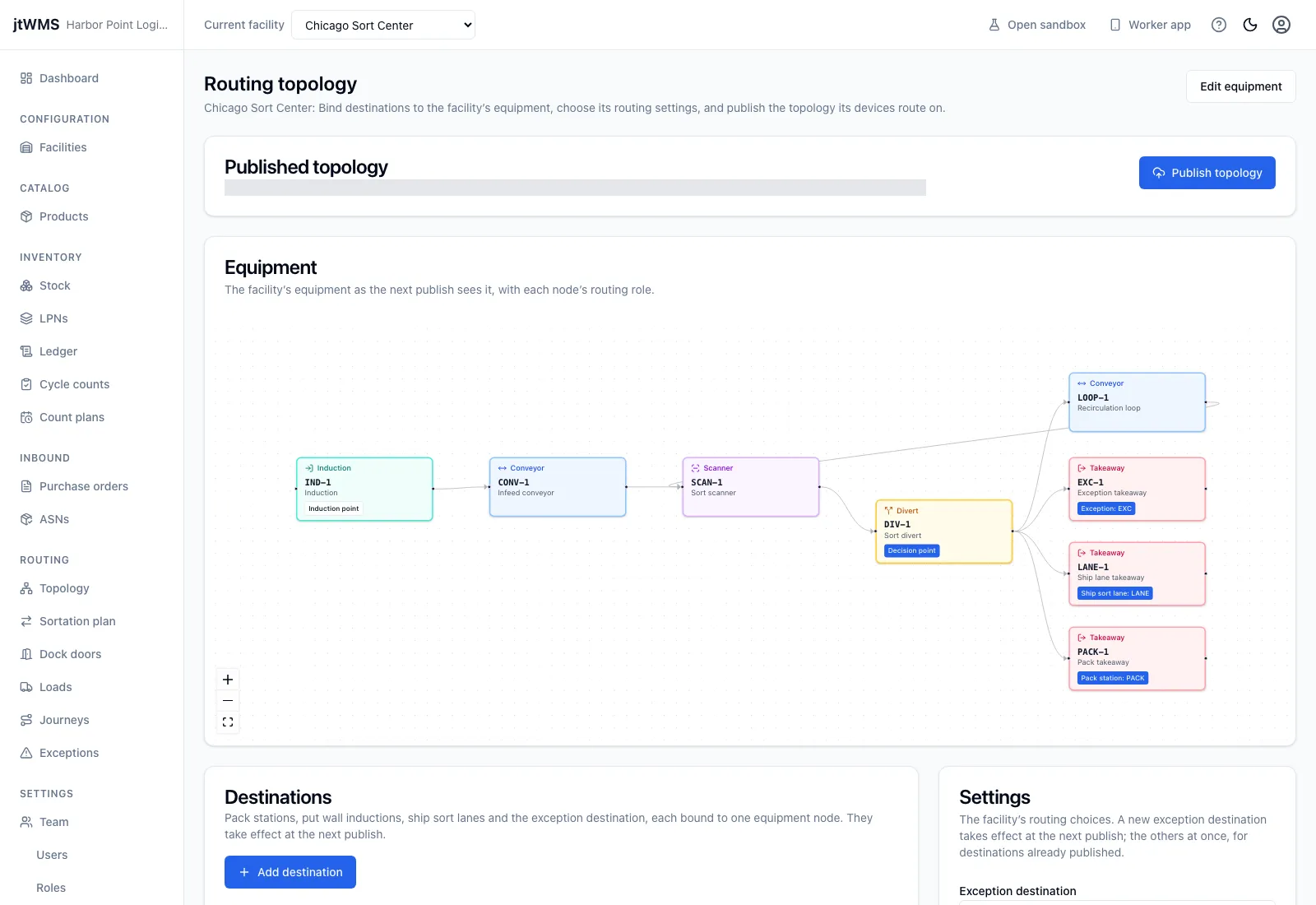Click the LPNs layers icon
The width and height of the screenshot is (1316, 905).
26,318
